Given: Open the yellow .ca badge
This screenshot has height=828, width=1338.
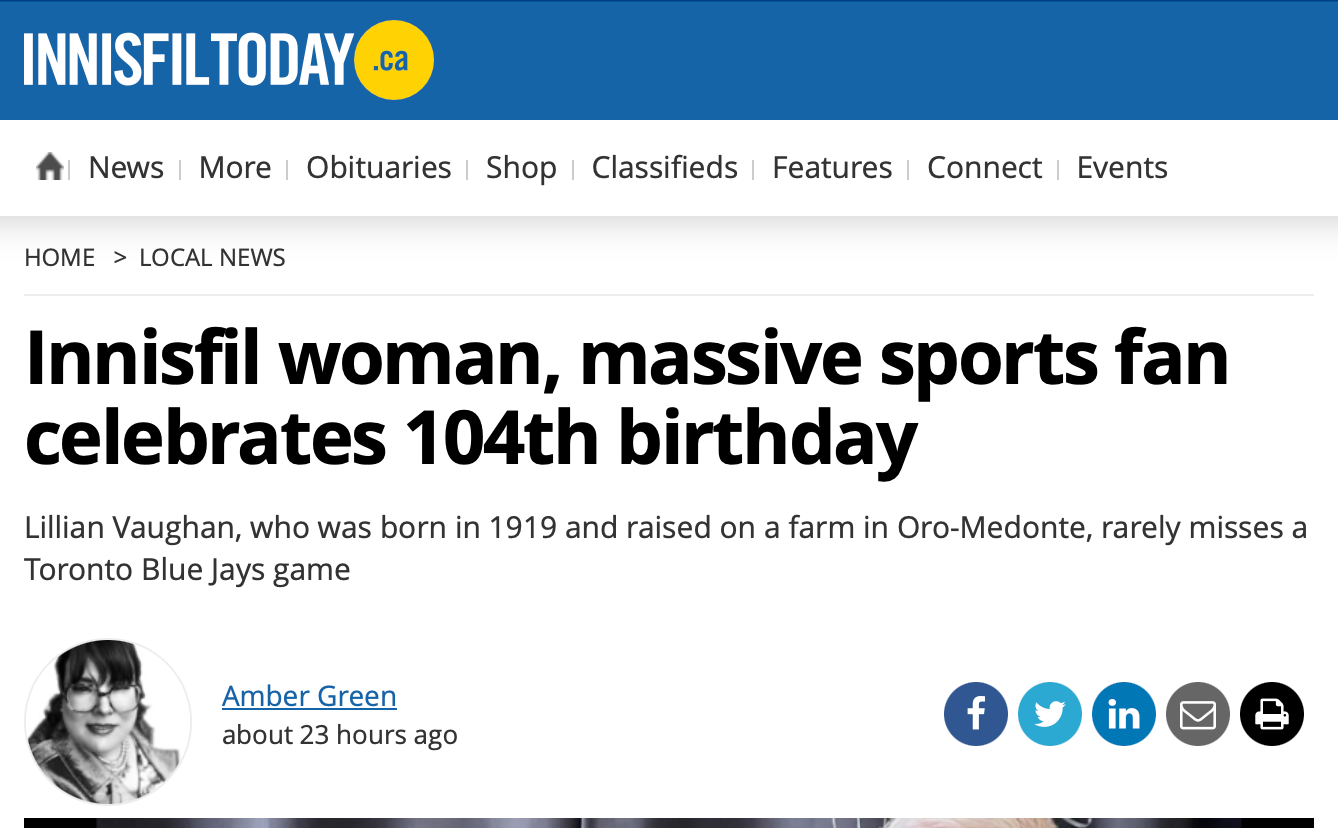Looking at the screenshot, I should pos(394,60).
